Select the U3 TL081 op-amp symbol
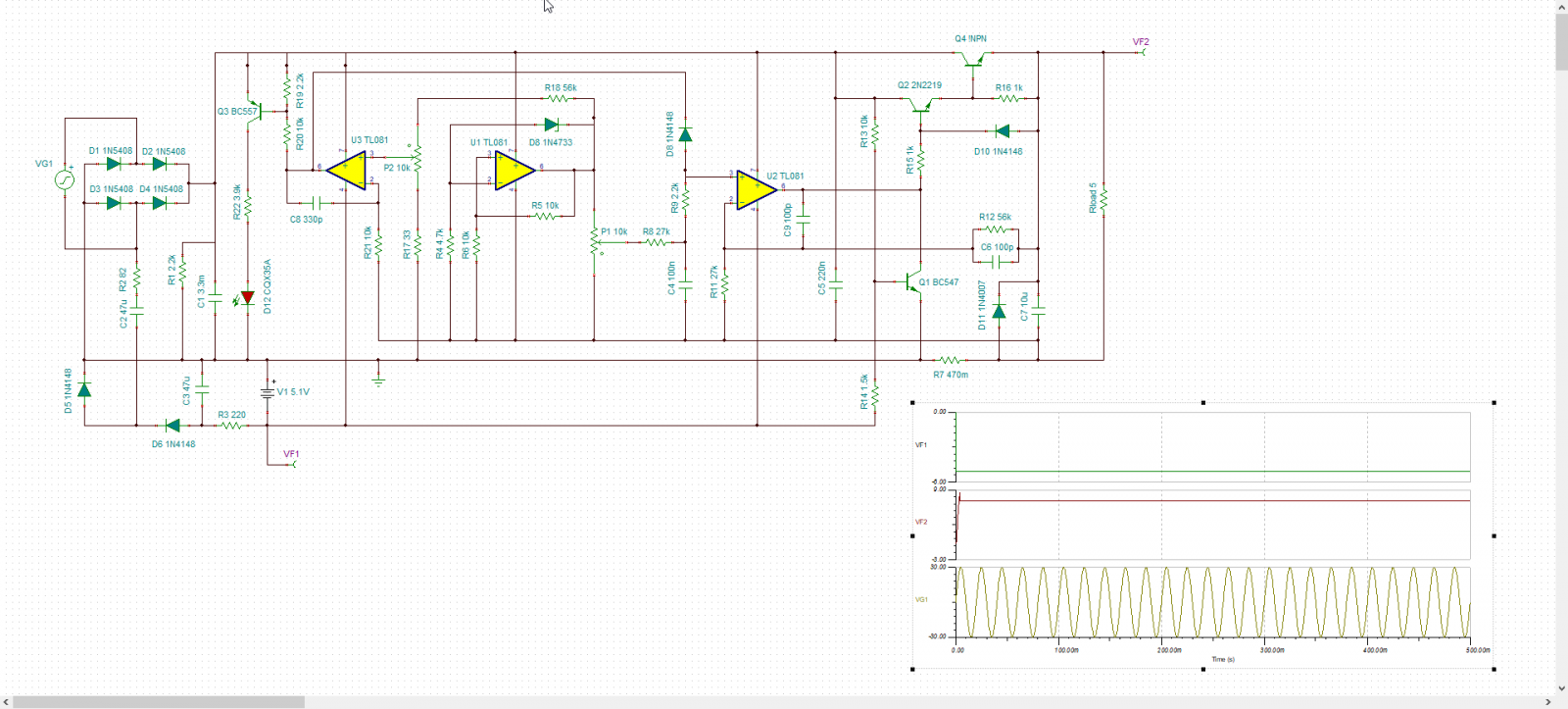The image size is (1568, 709). click(x=346, y=172)
